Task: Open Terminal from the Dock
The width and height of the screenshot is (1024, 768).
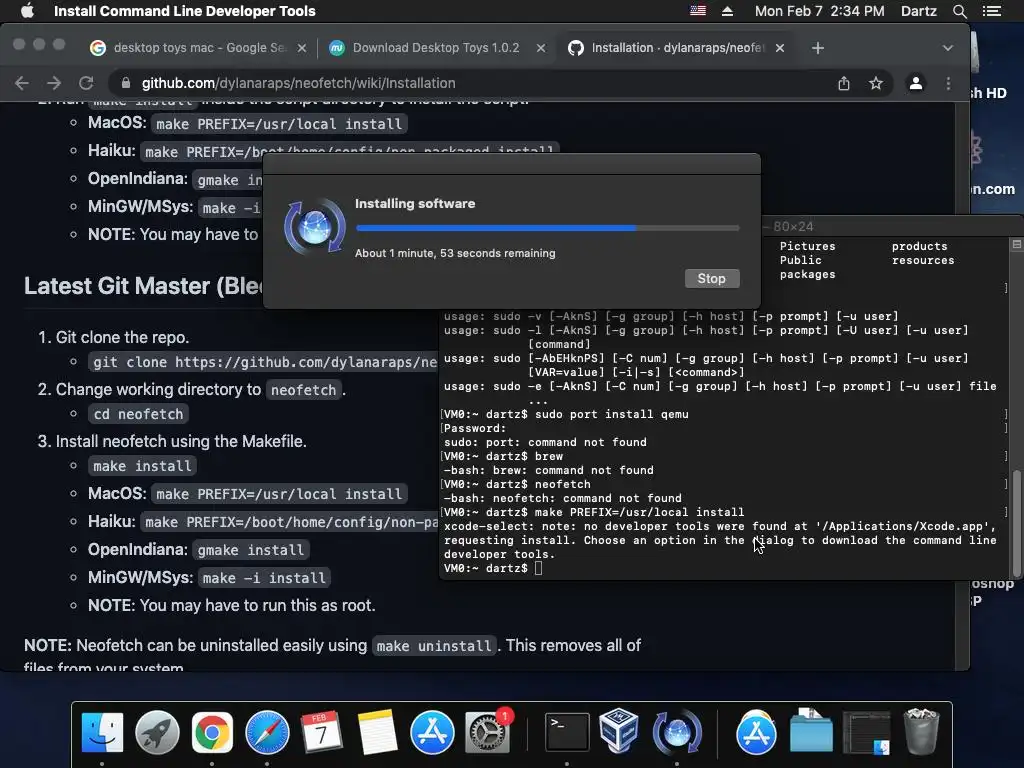Action: point(567,732)
